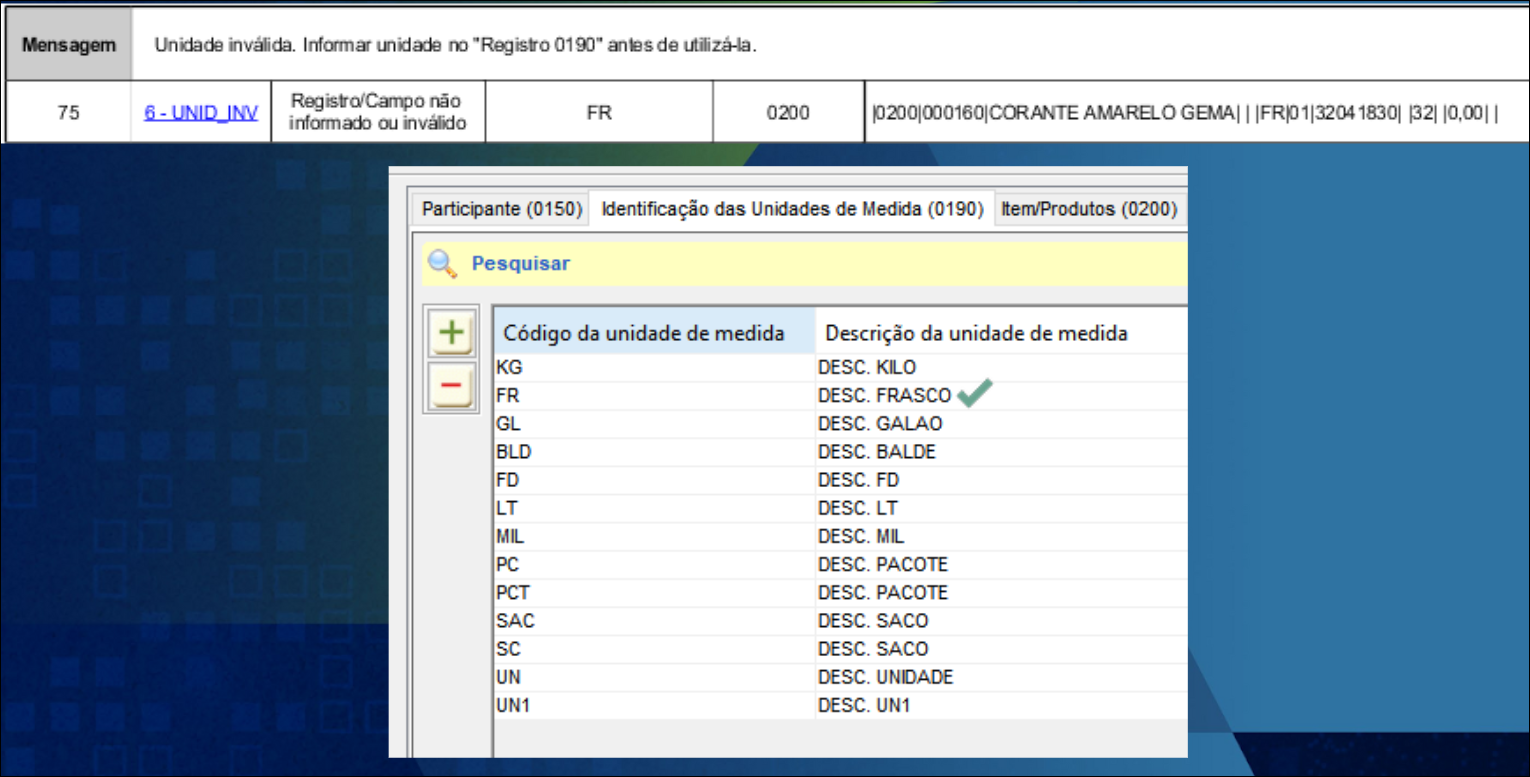This screenshot has height=777, width=1530.
Task: Click the DESC. UNIDADE description cell
Action: 1001,677
